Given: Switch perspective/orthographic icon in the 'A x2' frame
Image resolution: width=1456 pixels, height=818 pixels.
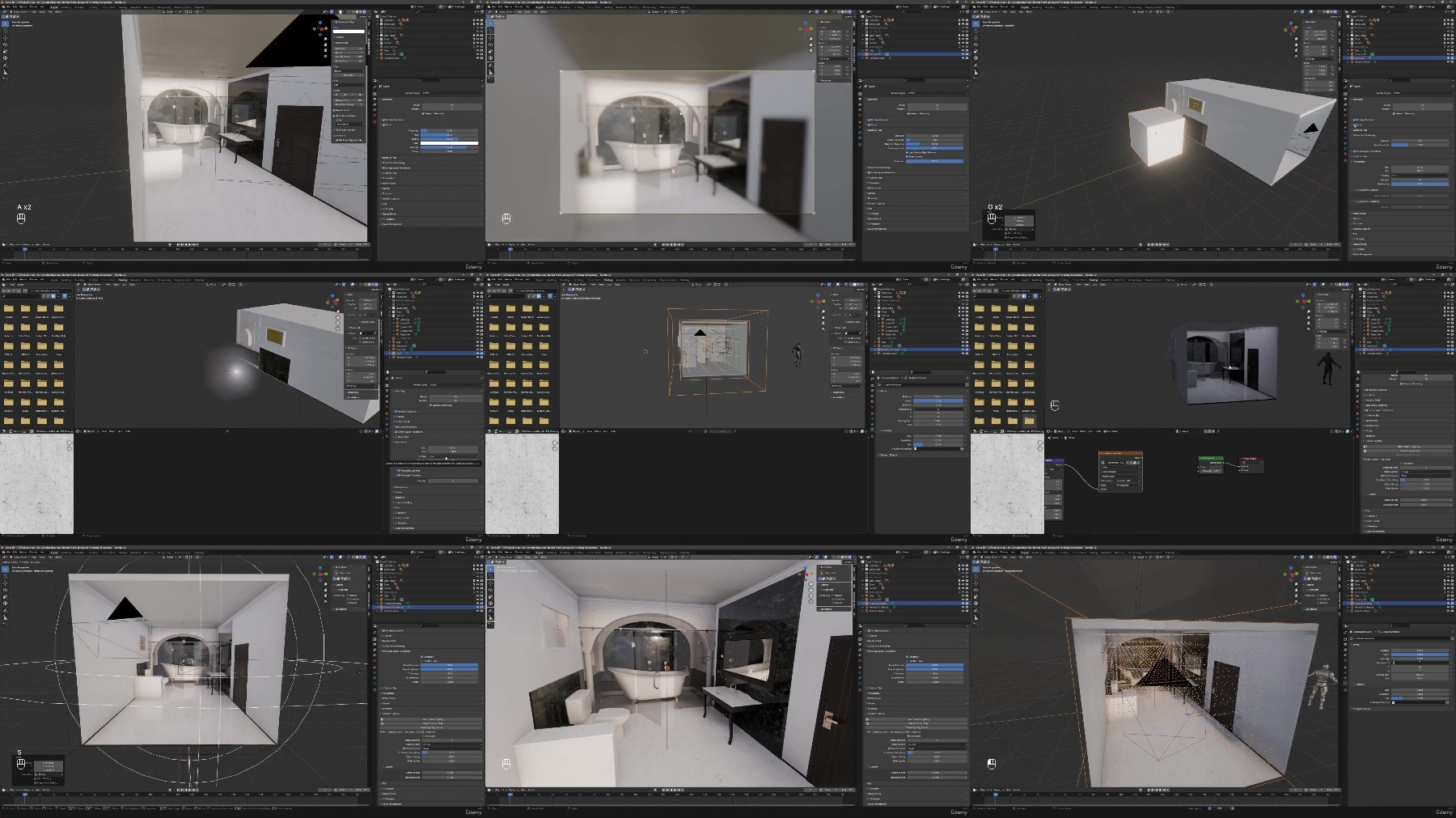Looking at the screenshot, I should [325, 56].
